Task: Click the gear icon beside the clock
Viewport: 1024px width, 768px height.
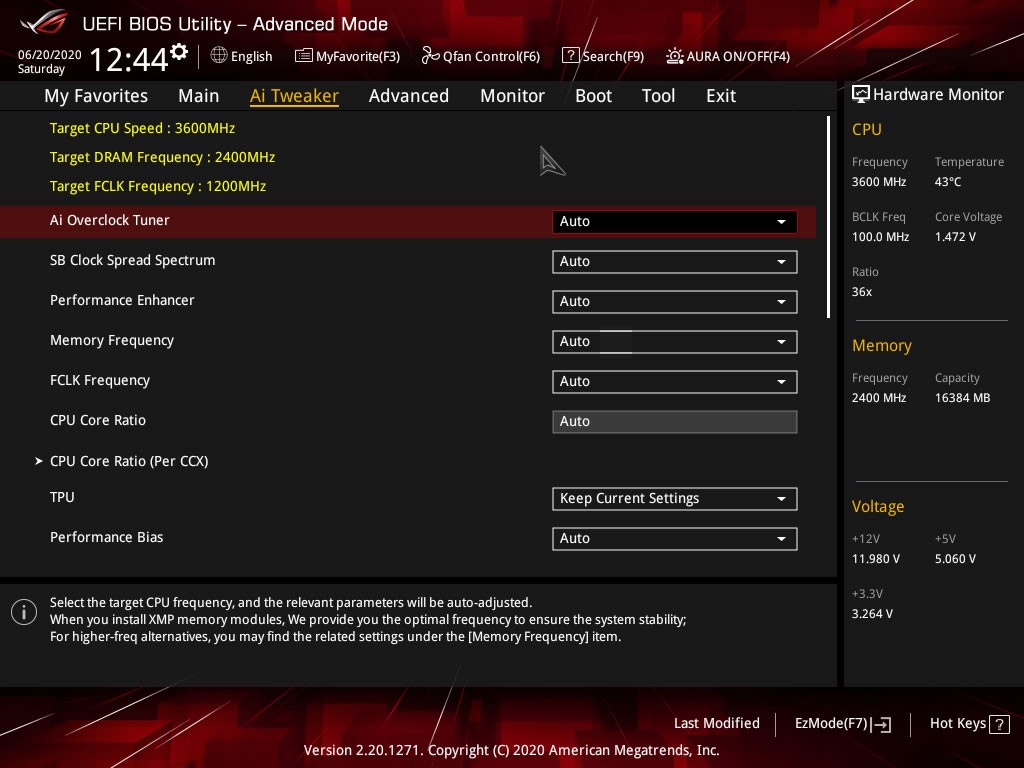Action: point(179,51)
